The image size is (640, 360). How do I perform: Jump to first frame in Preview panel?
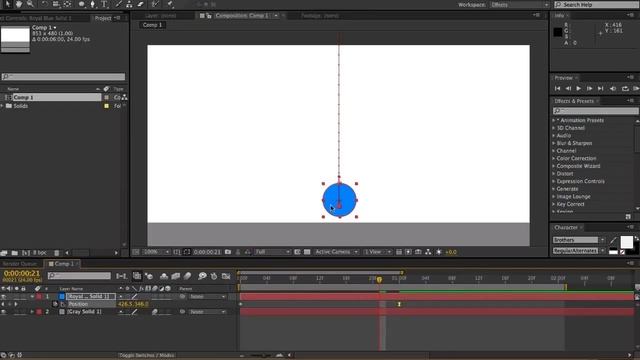click(x=558, y=88)
